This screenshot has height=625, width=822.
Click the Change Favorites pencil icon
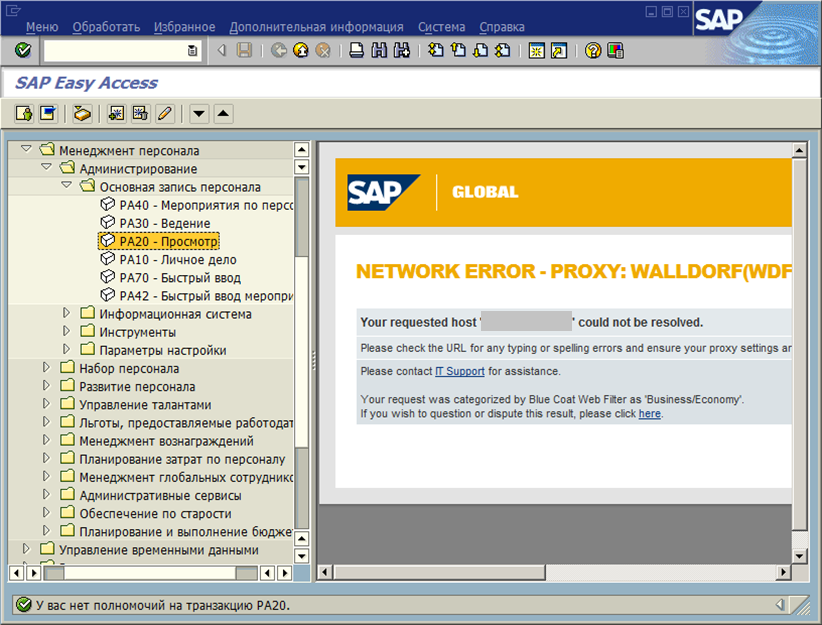pyautogui.click(x=165, y=113)
